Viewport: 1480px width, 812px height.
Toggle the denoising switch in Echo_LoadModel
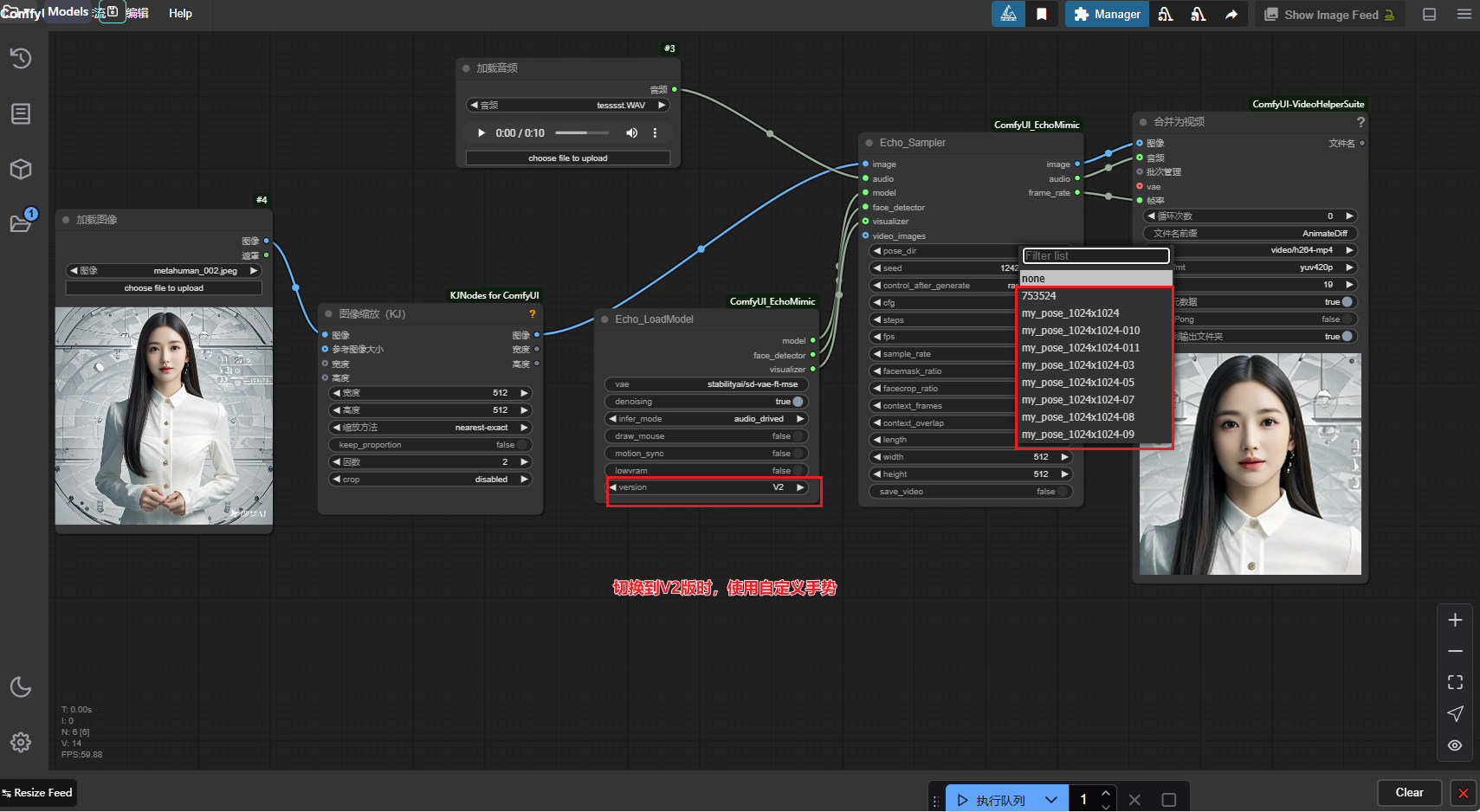tap(797, 402)
